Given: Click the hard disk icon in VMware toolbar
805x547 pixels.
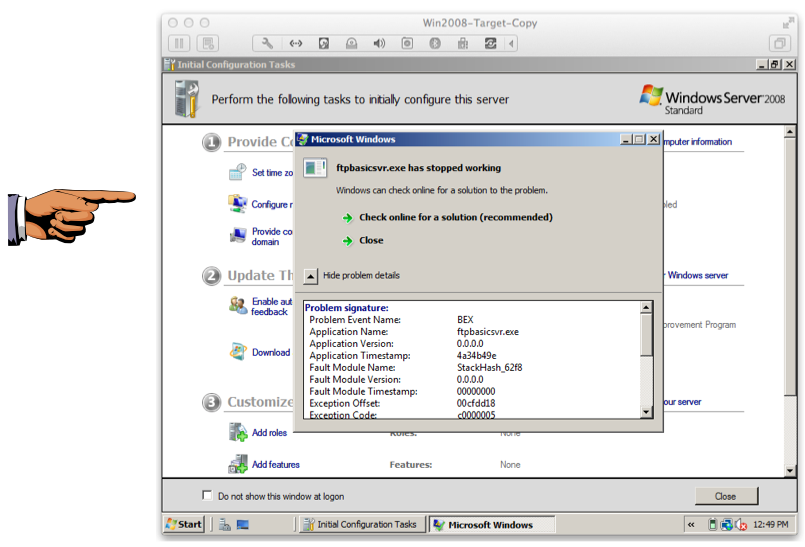Looking at the screenshot, I should tap(323, 43).
